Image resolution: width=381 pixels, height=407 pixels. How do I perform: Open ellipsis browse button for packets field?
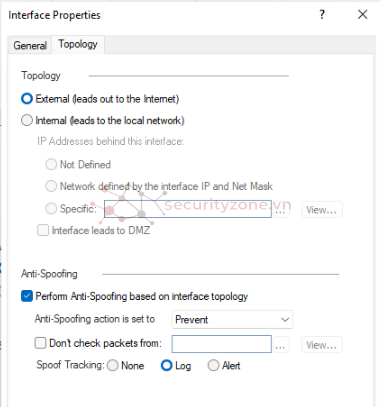(x=280, y=345)
